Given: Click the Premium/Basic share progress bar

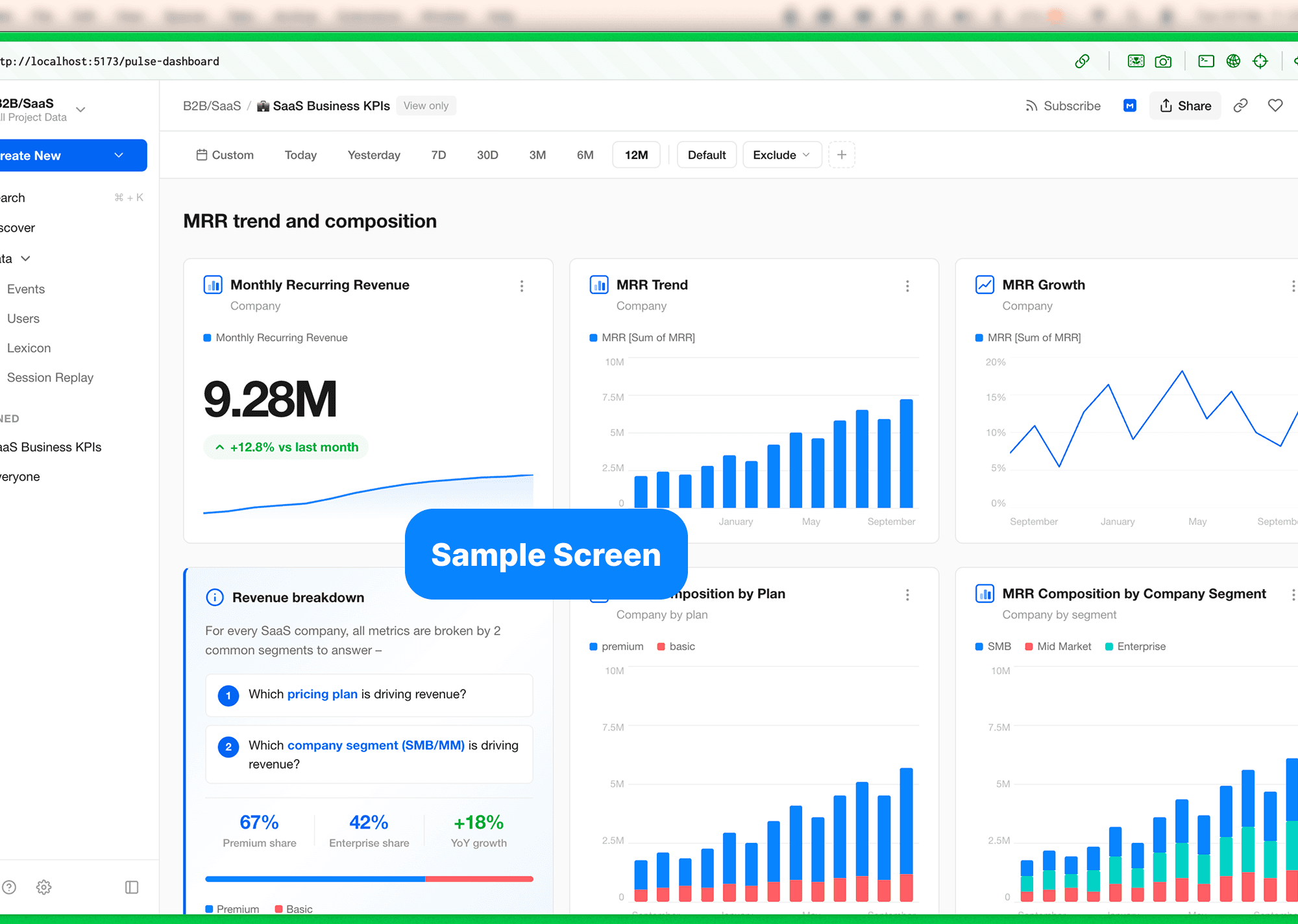Looking at the screenshot, I should (369, 879).
